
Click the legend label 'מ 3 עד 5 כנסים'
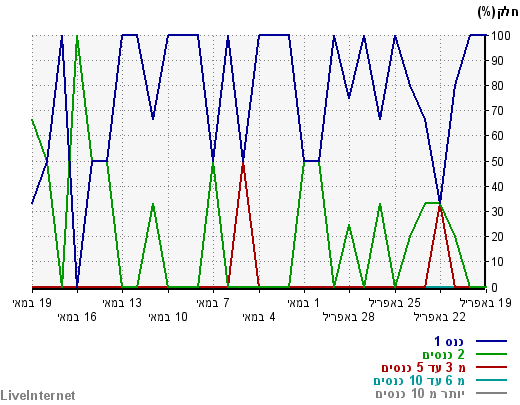click(x=423, y=367)
